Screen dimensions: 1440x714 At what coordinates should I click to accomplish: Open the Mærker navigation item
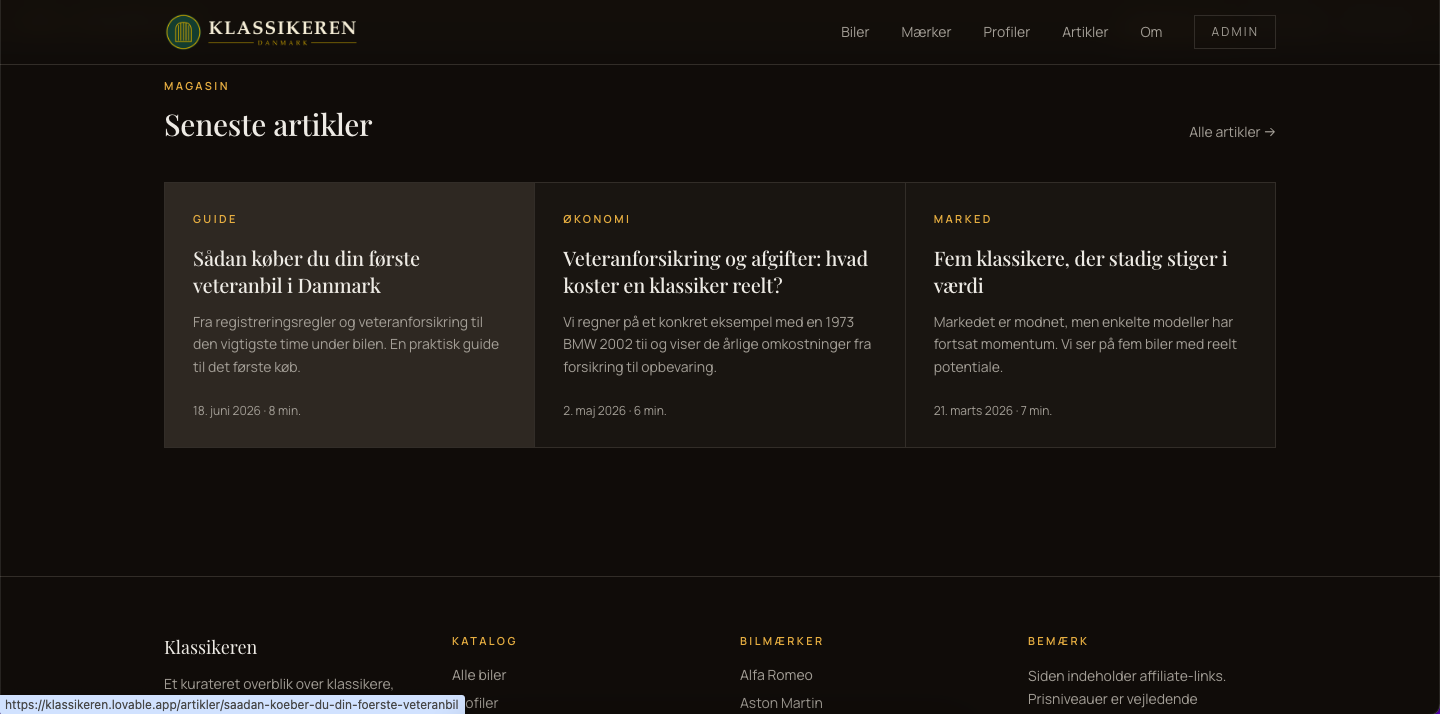pos(926,32)
